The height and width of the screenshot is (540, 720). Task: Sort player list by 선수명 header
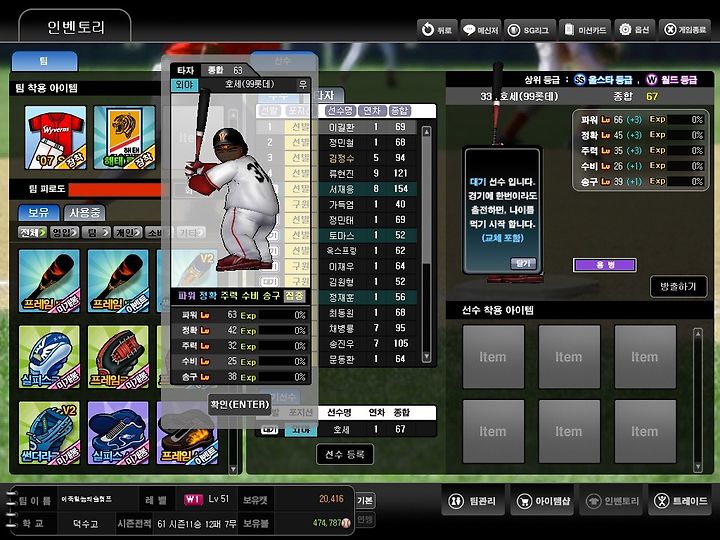click(x=341, y=111)
